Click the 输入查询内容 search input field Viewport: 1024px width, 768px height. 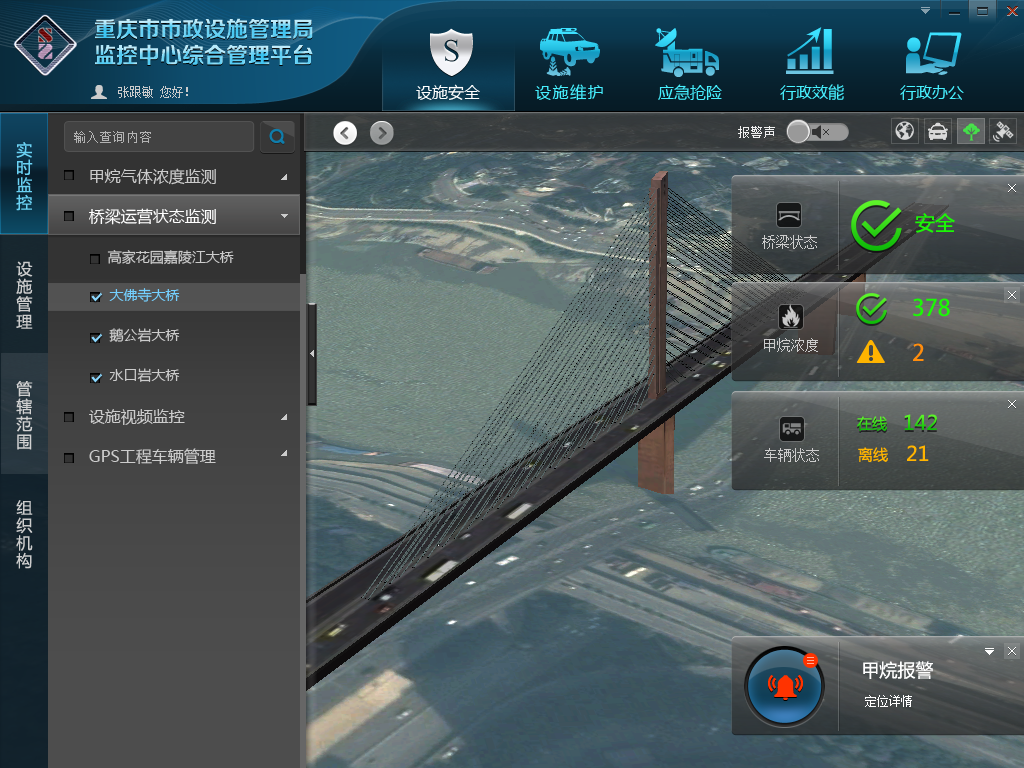(x=159, y=137)
